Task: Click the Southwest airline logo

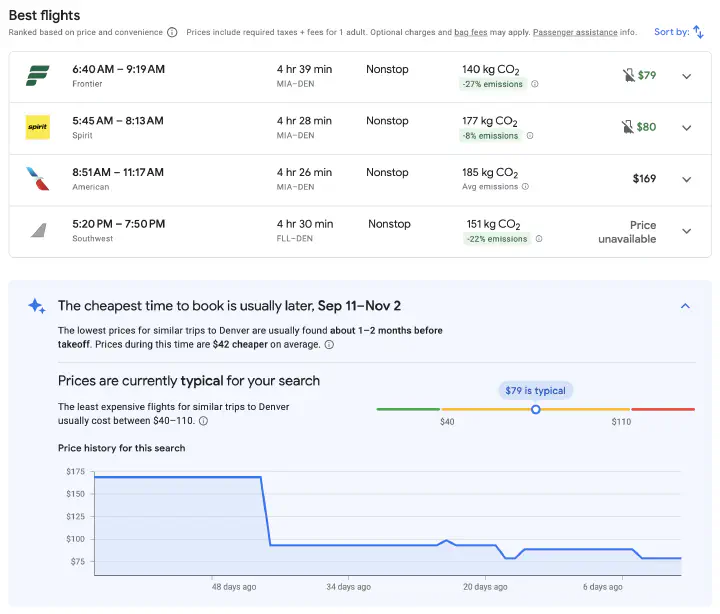Action: coord(38,230)
